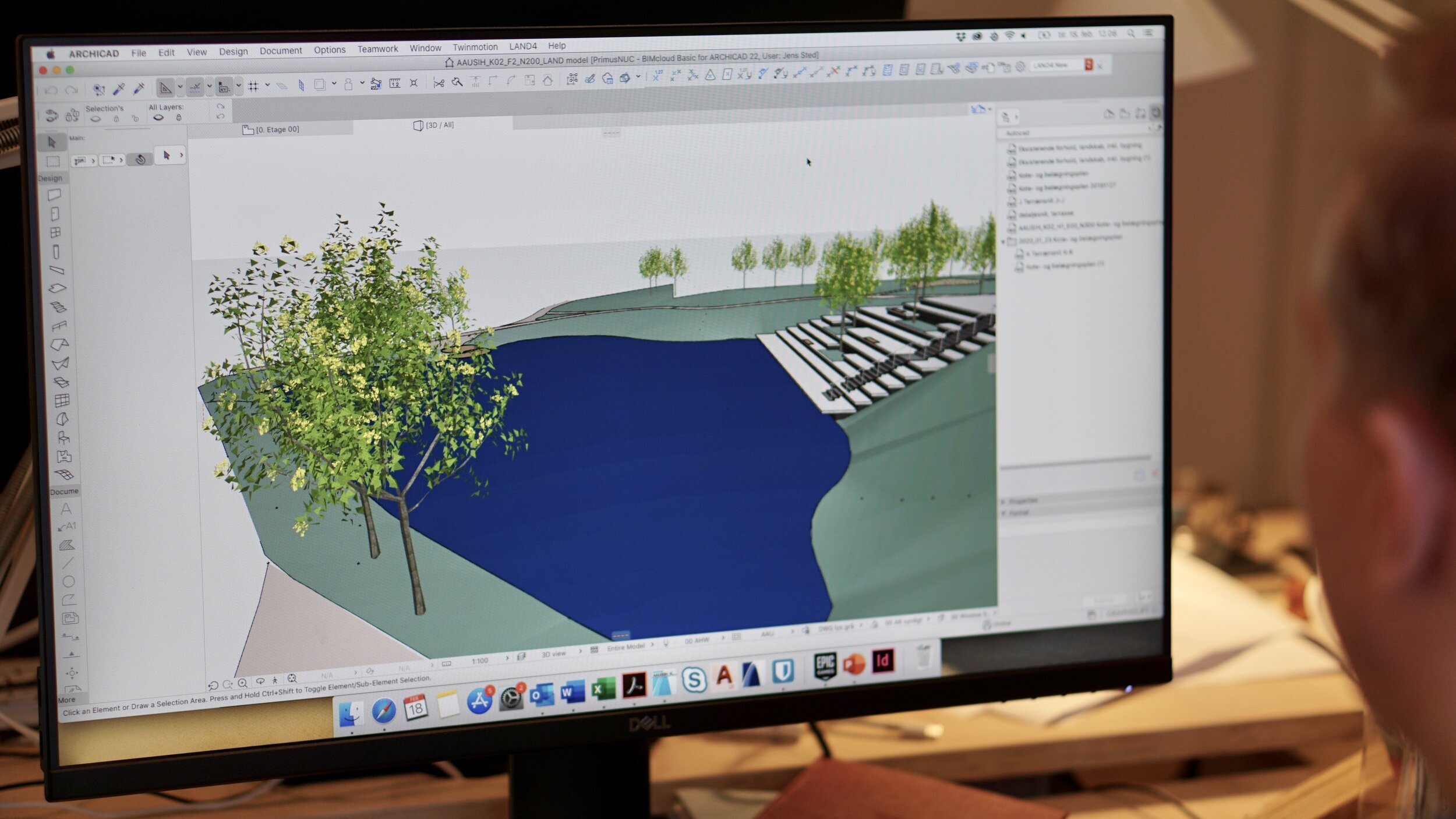Viewport: 1456px width, 819px height.
Task: Click the Zoom In magnifier below the 3D view
Action: pos(242,683)
